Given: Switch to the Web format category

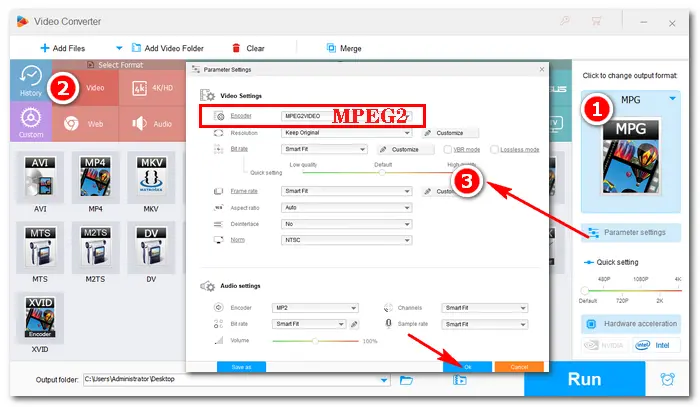Looking at the screenshot, I should [x=85, y=124].
